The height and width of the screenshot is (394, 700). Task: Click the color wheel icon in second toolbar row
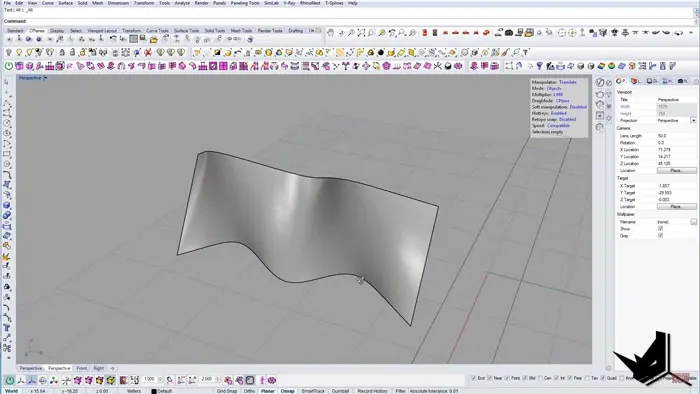click(x=279, y=53)
